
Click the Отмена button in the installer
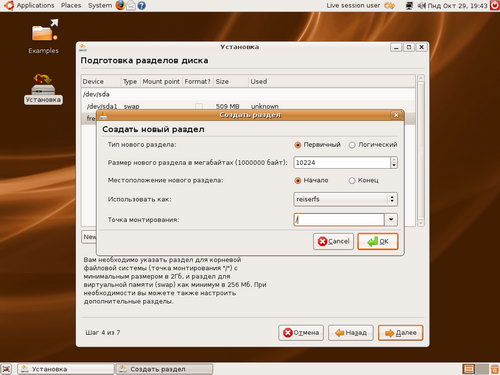pos(301,333)
